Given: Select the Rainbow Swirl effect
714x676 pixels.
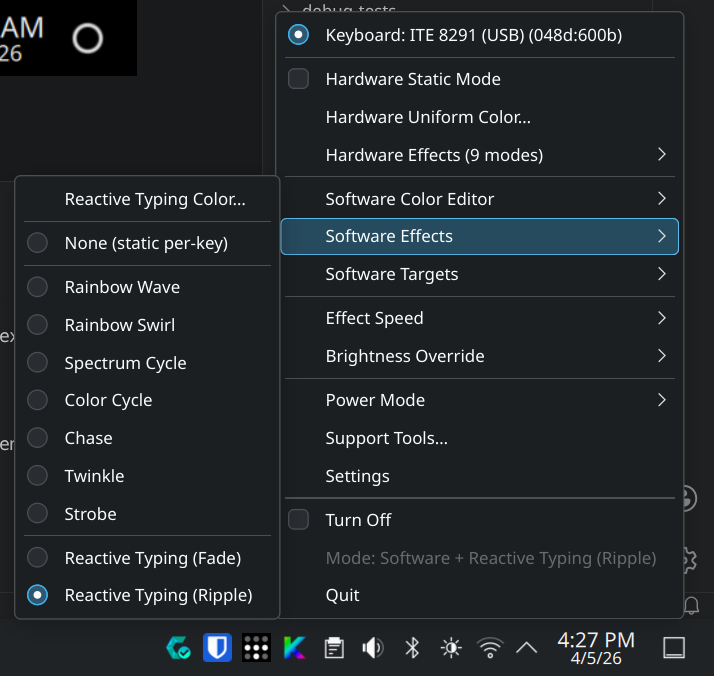Looking at the screenshot, I should (x=147, y=325).
